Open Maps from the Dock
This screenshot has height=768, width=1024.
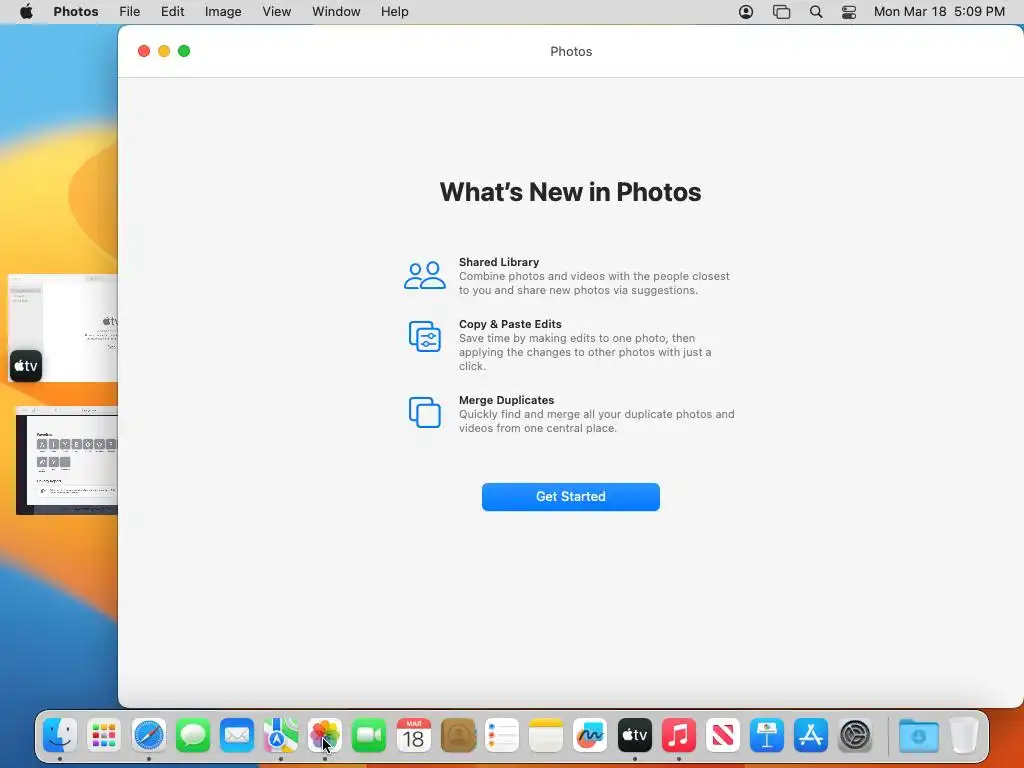point(281,735)
